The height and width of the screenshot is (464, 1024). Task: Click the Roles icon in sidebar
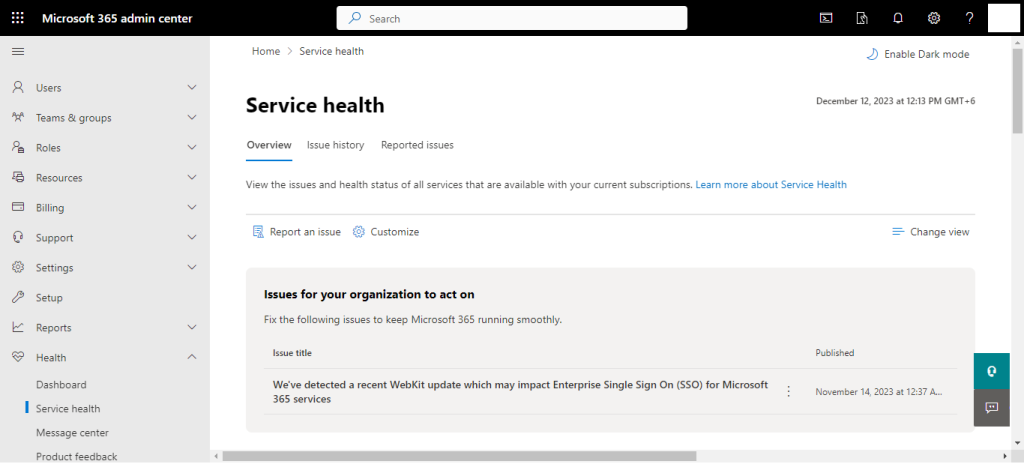pos(18,148)
